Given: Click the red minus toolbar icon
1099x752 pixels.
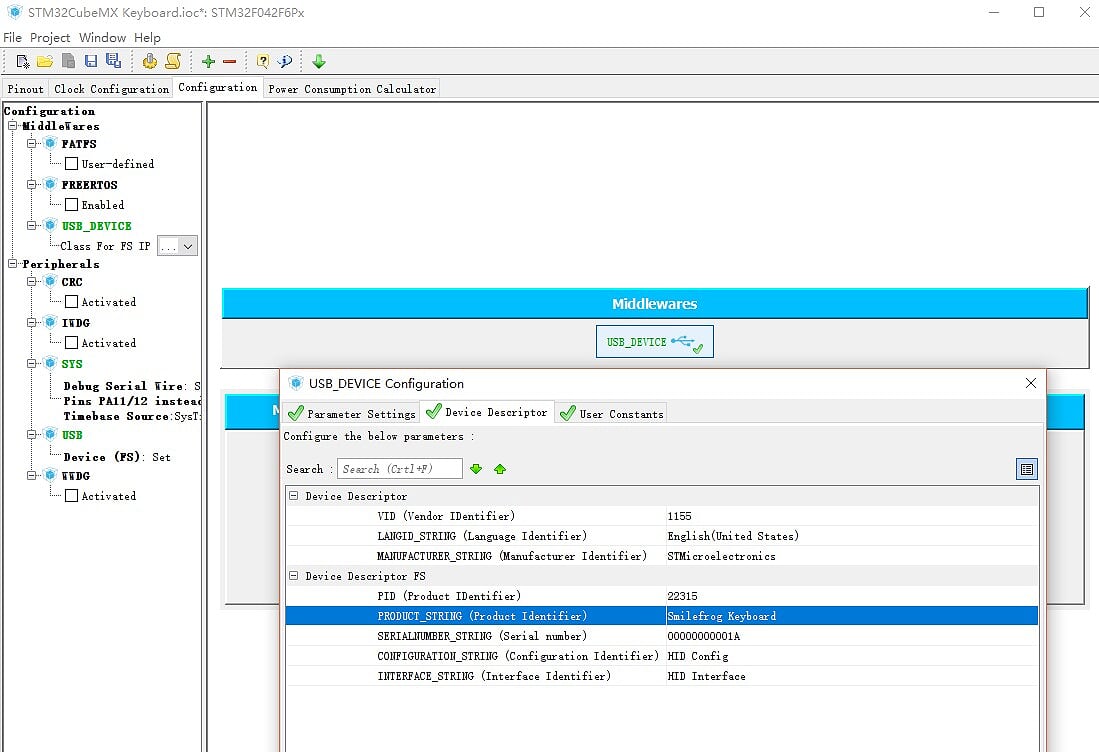Looking at the screenshot, I should coord(229,62).
